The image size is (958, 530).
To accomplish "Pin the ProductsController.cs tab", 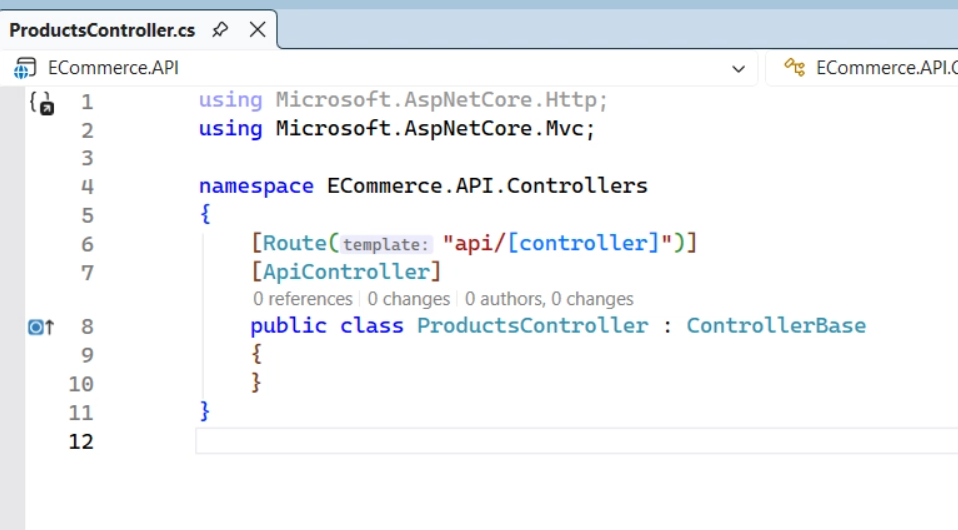I will point(220,29).
